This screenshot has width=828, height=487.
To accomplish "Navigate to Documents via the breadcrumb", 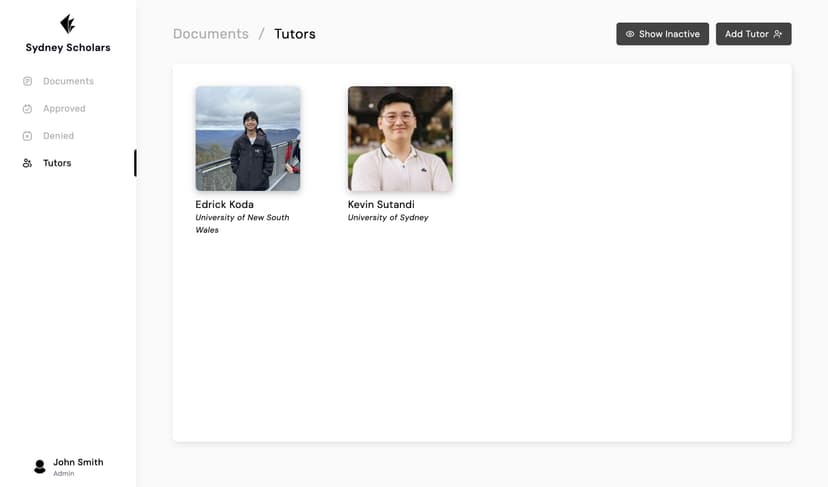I will click(210, 34).
